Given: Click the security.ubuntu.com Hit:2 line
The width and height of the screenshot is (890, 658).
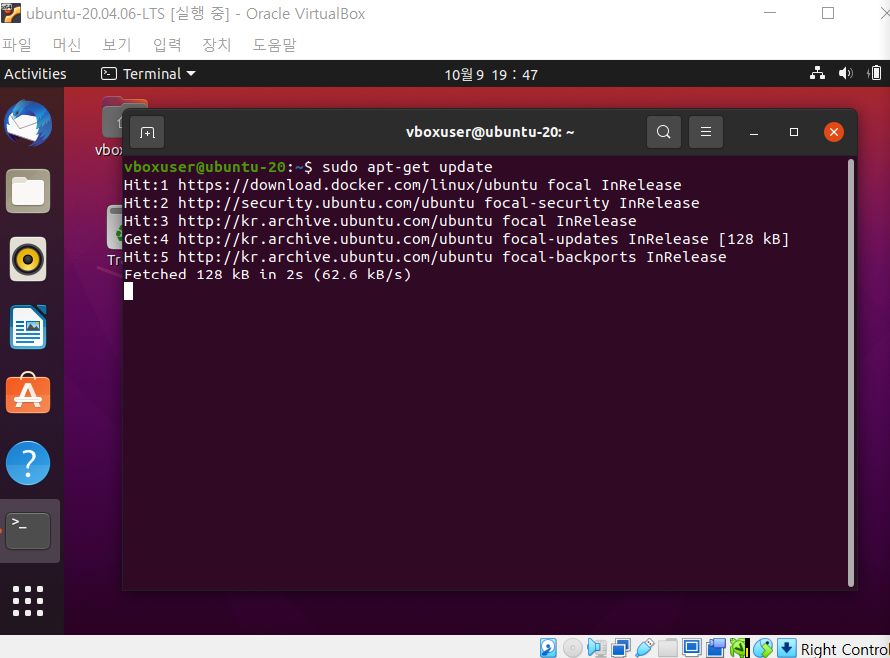Looking at the screenshot, I should pyautogui.click(x=412, y=203).
